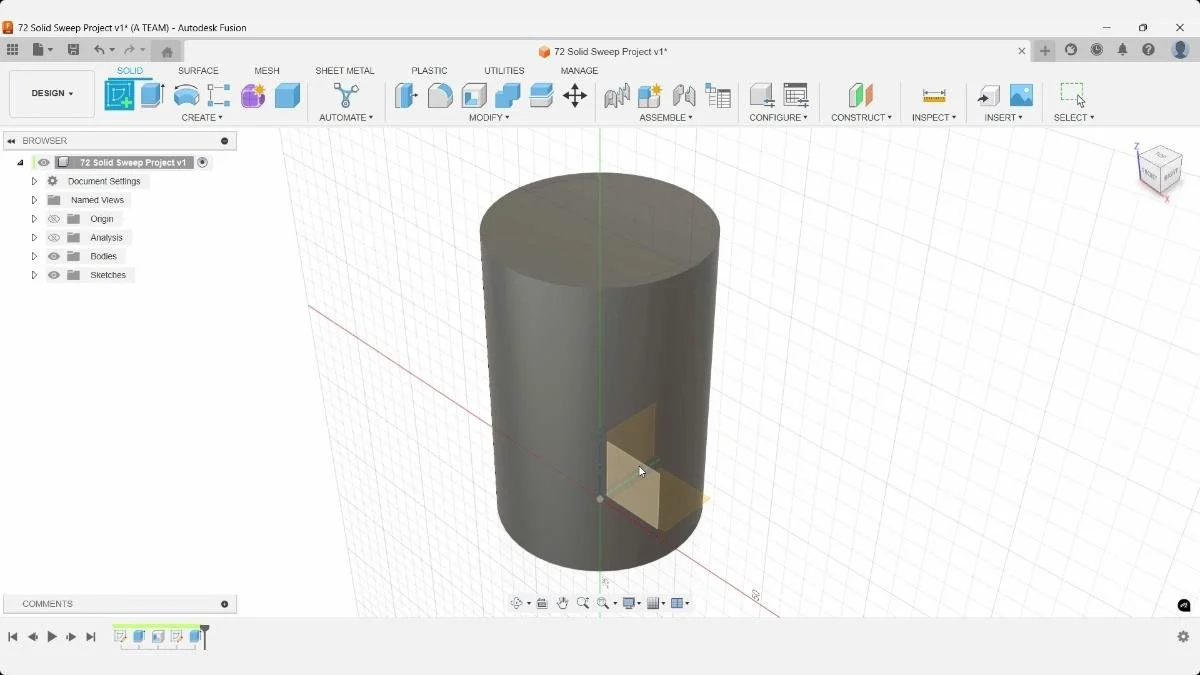1200x675 pixels.
Task: Open the configuration table icon
Action: (796, 95)
